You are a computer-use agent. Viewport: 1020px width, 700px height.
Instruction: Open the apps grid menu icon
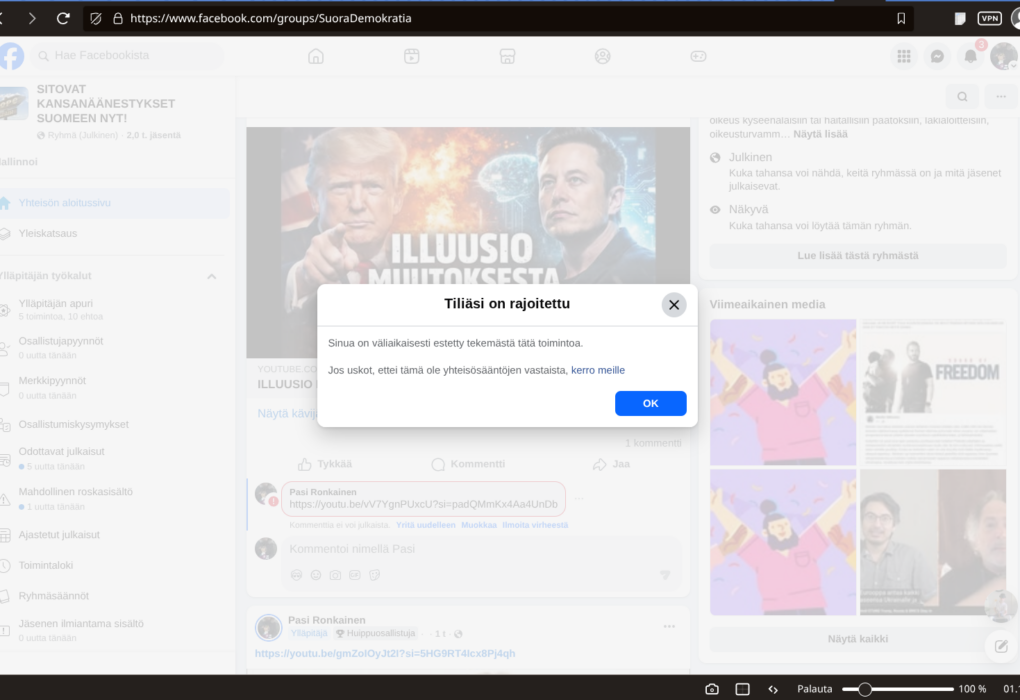tap(904, 56)
